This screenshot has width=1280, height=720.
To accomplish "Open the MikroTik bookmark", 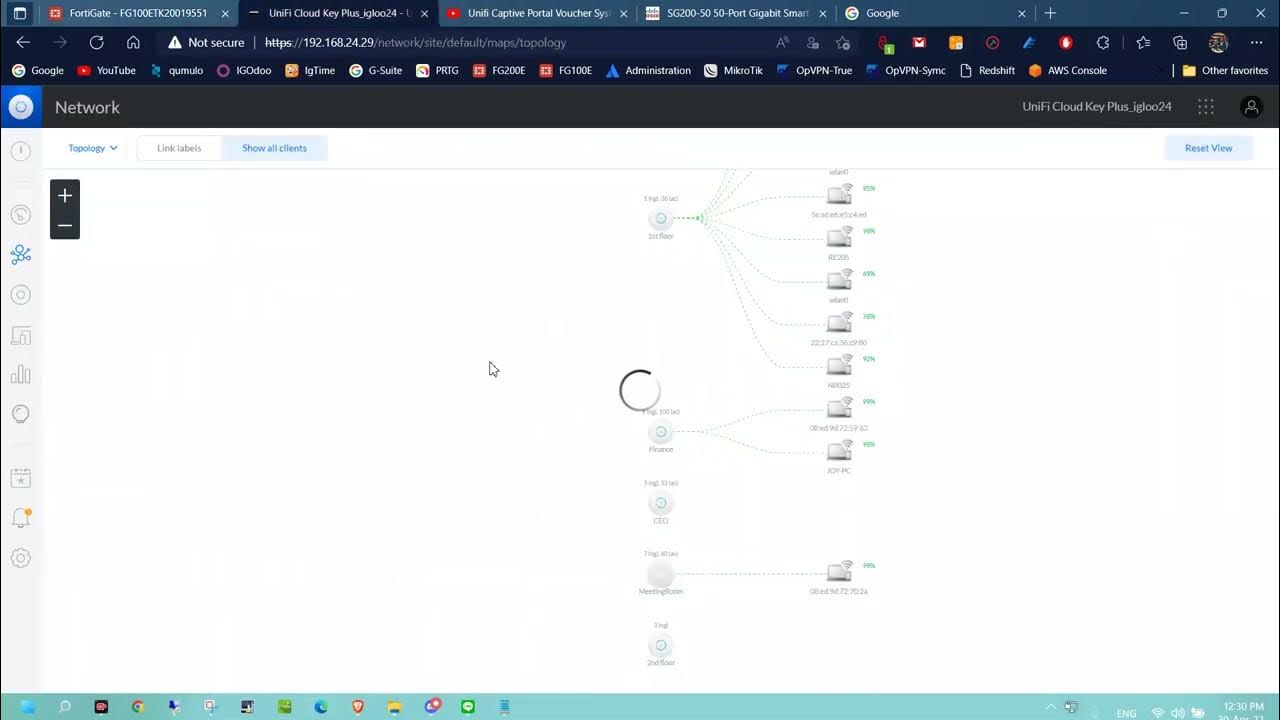I will click(733, 71).
